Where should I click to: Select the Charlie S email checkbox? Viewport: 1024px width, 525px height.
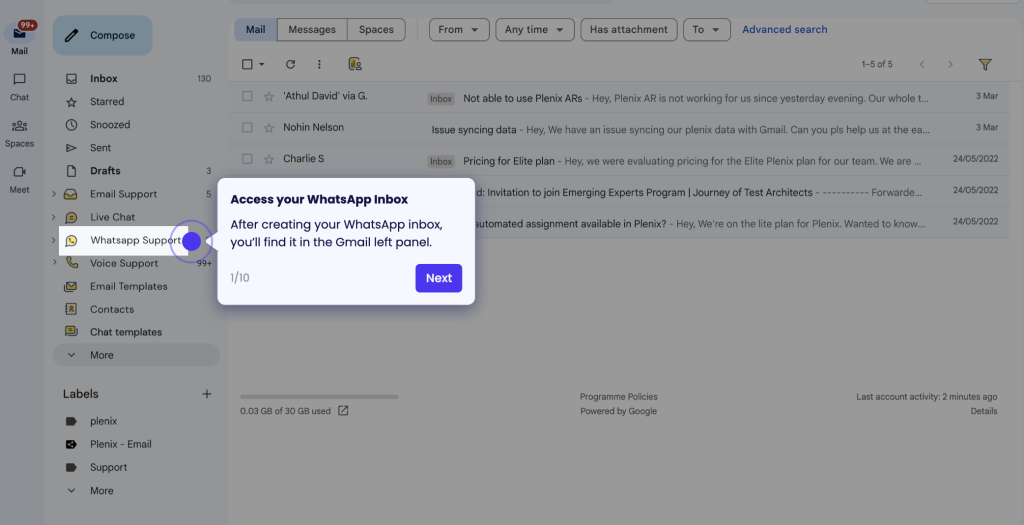click(247, 159)
